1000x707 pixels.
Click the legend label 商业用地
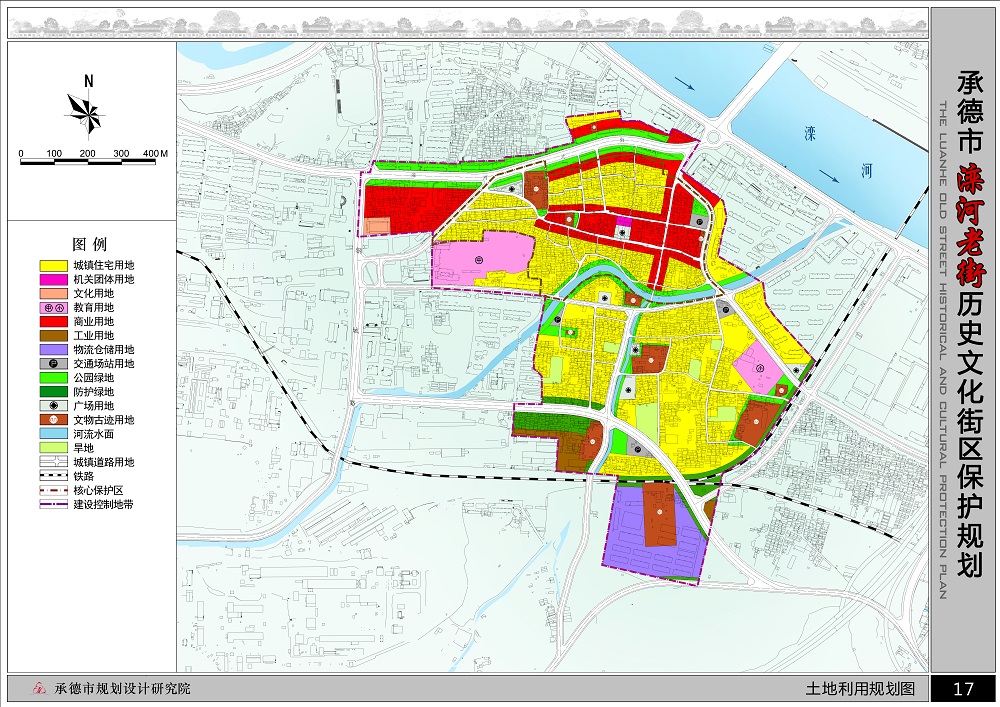(x=94, y=321)
